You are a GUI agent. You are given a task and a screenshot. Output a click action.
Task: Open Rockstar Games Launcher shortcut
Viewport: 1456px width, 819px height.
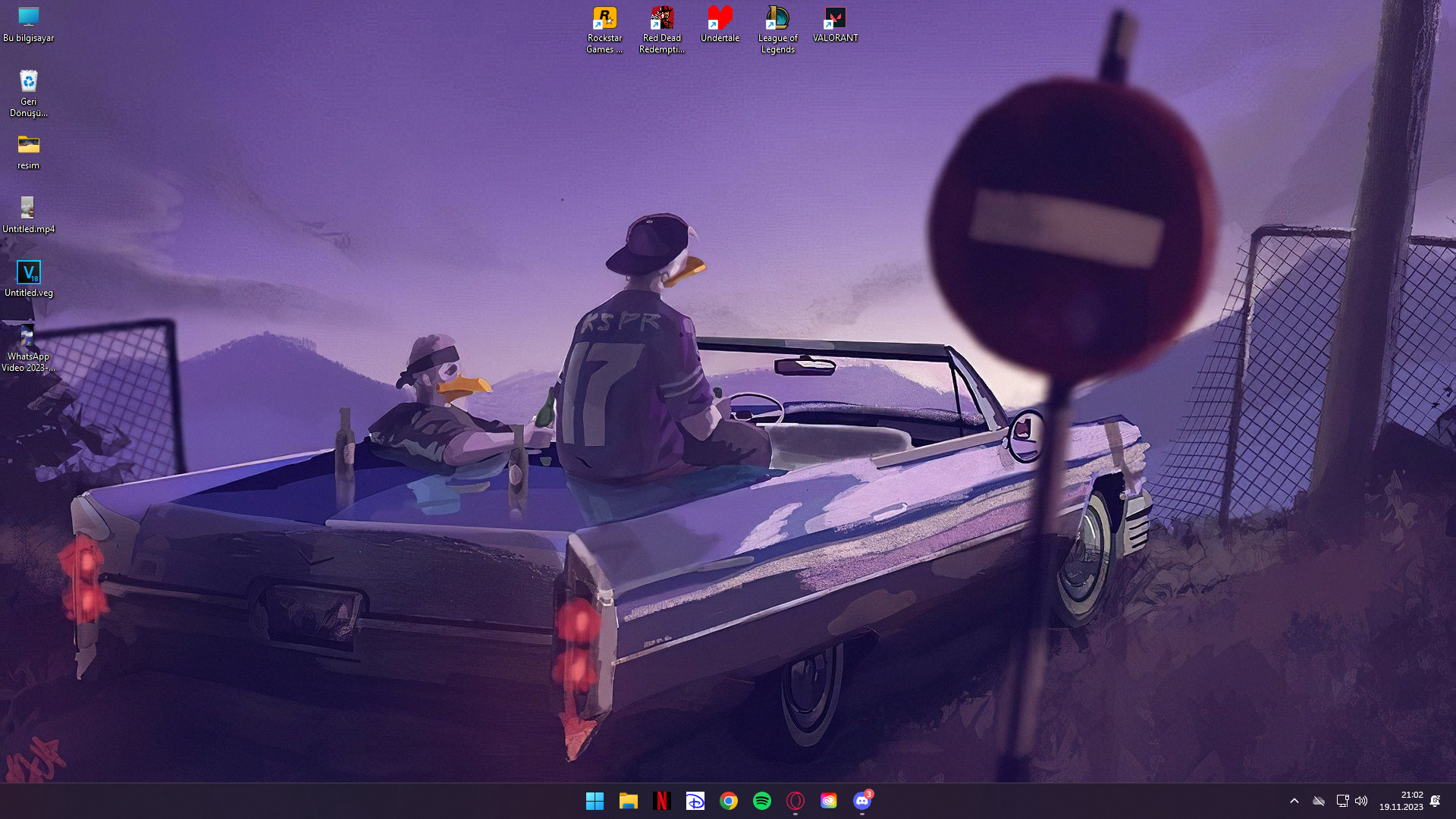click(604, 30)
